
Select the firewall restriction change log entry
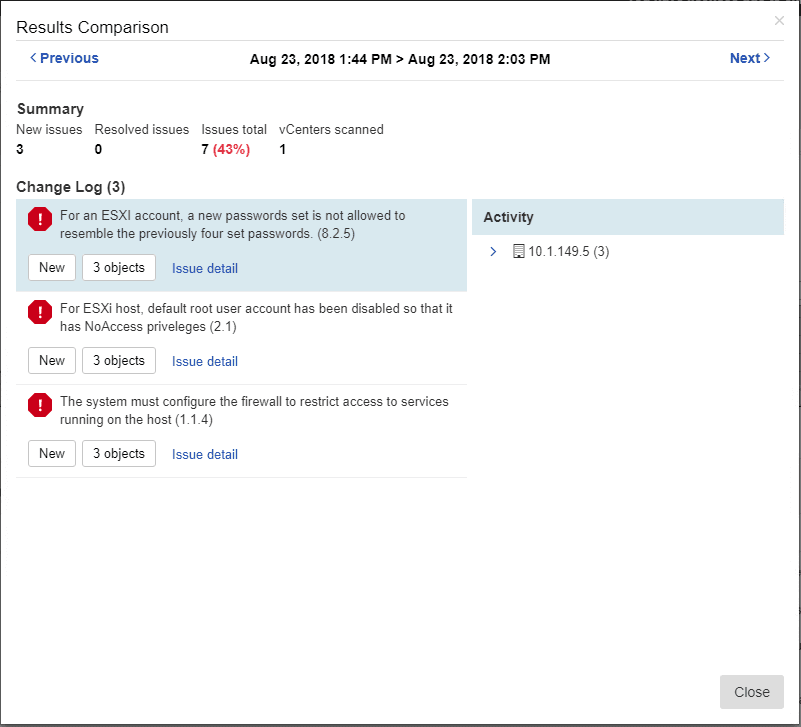click(254, 410)
